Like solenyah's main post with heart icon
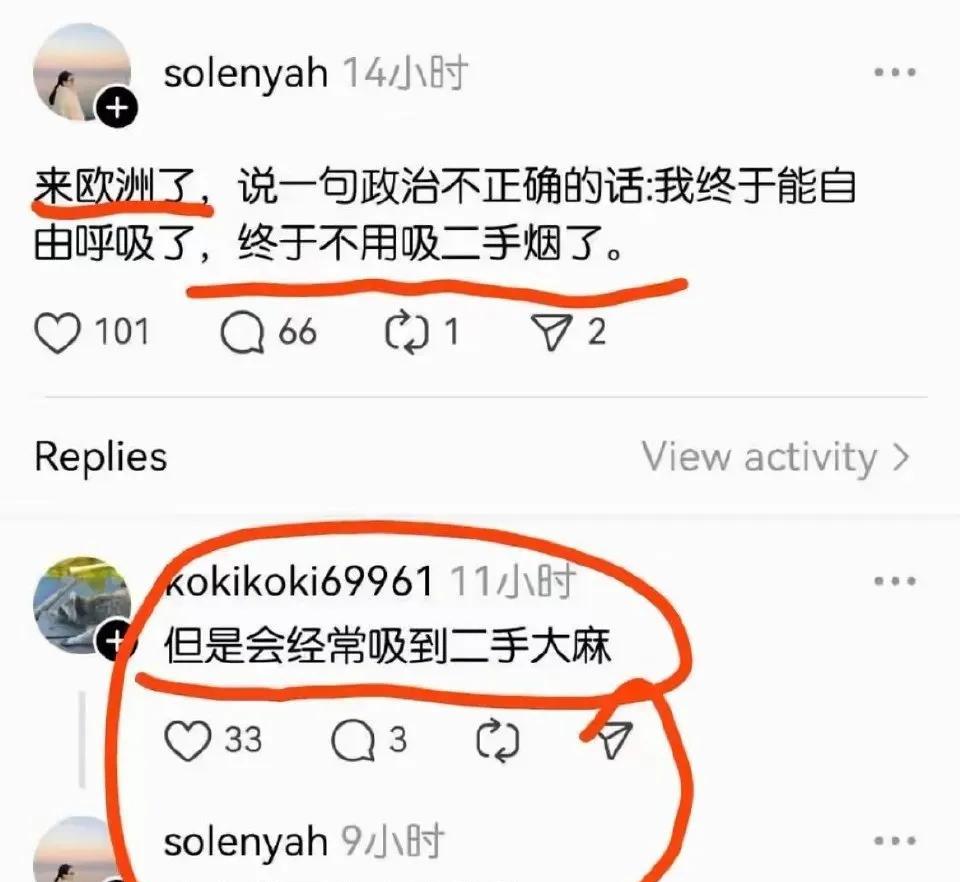This screenshot has width=960, height=882. point(58,333)
